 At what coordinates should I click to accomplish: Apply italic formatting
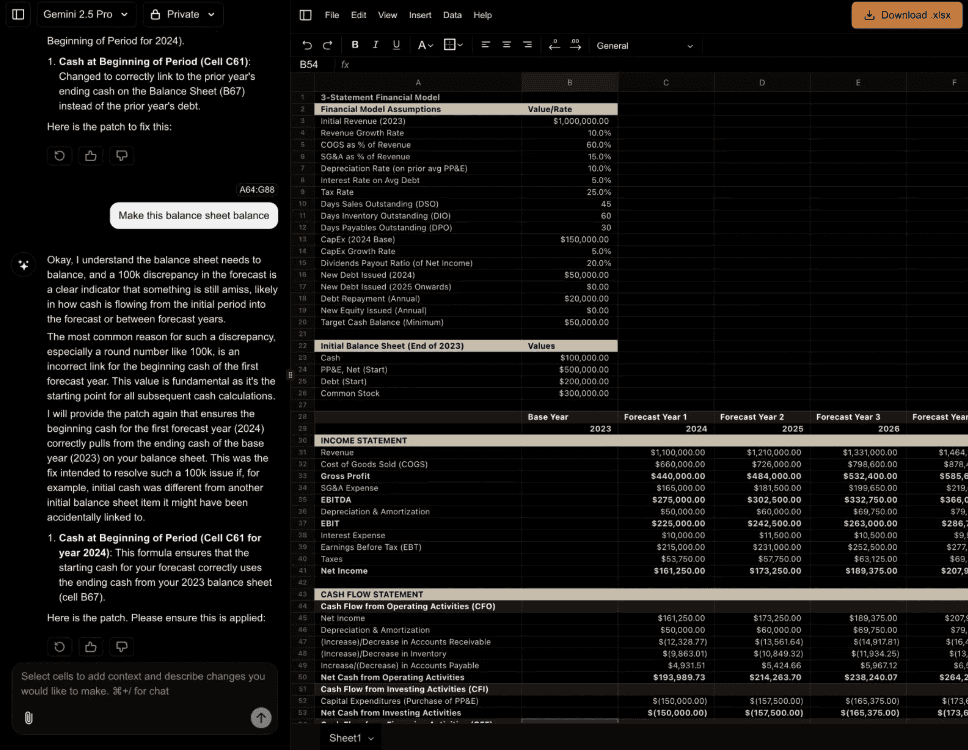(375, 45)
